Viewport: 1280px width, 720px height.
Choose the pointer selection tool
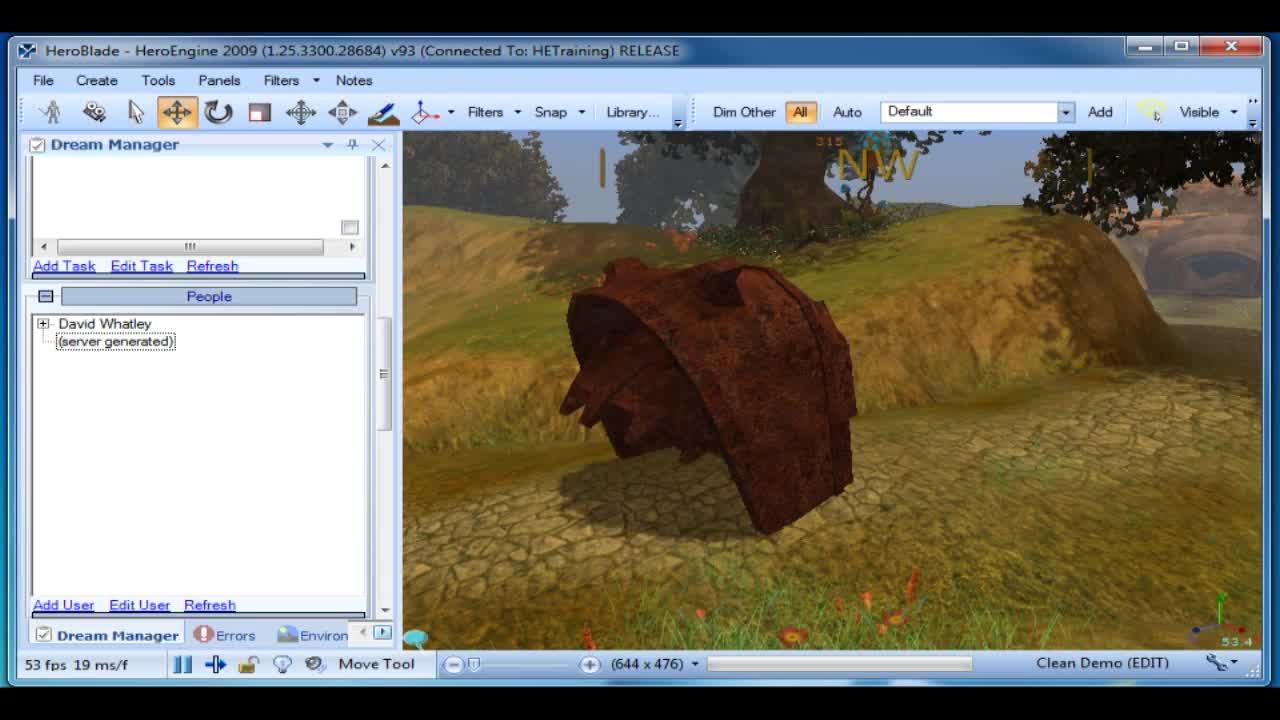[136, 112]
